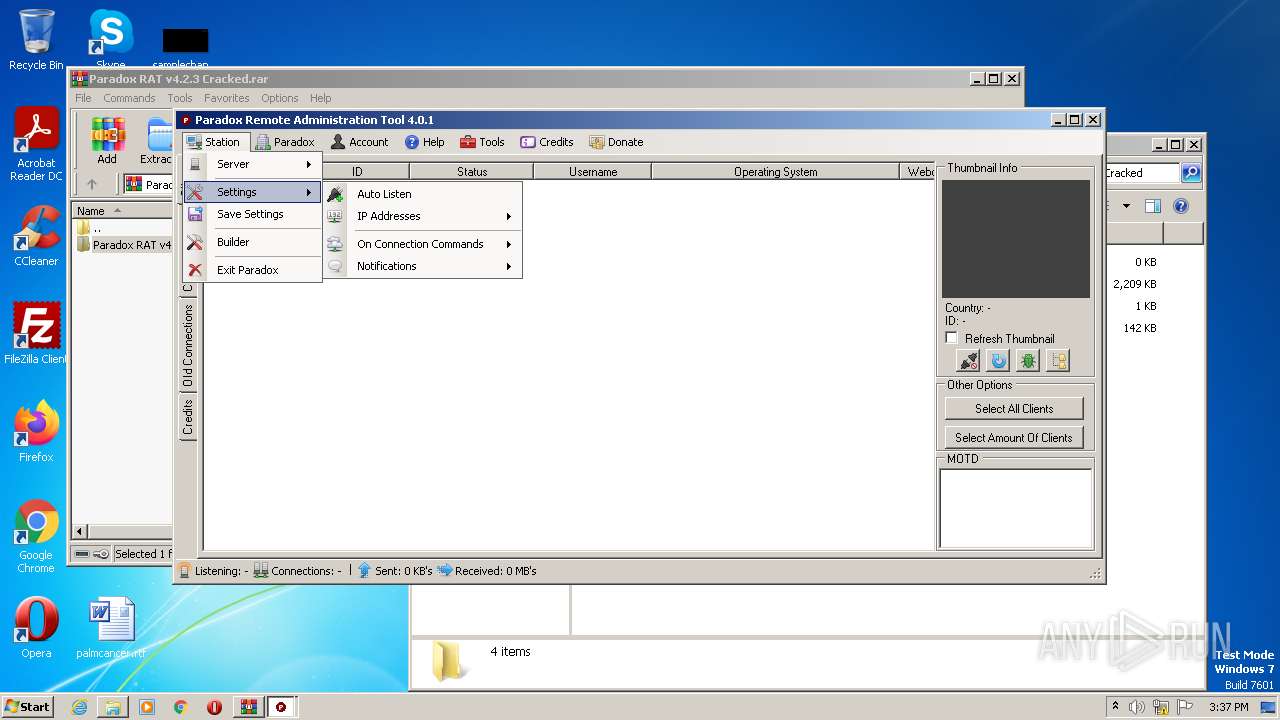Click the disconnect plug icon under the thumbnail
1280x720 pixels.
(968, 361)
